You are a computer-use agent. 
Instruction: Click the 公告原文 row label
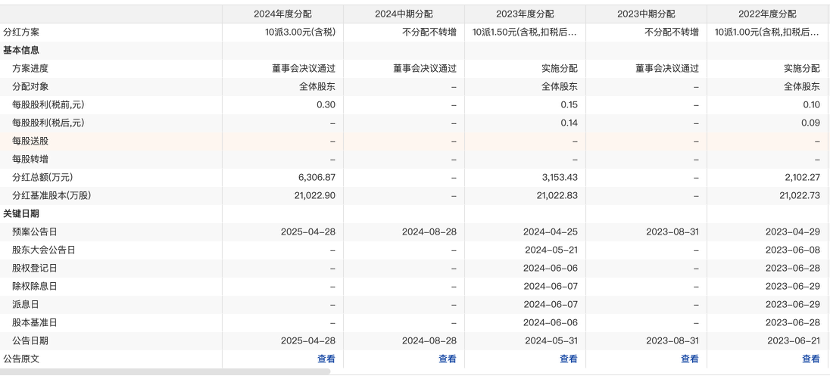coord(21,359)
